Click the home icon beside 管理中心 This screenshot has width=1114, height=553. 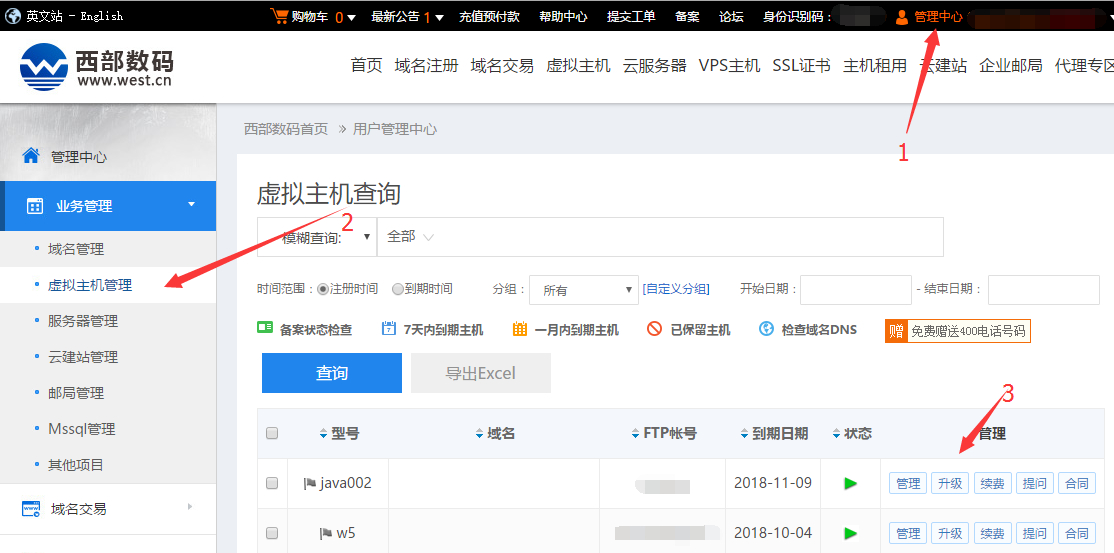point(31,156)
